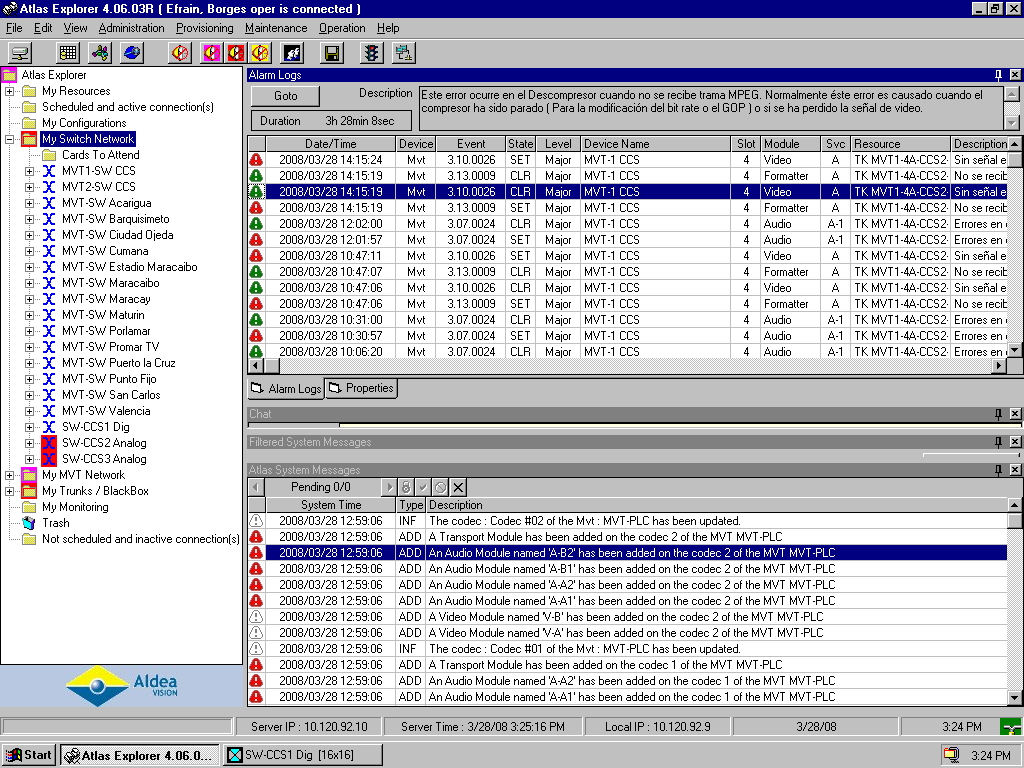Click red SW-CCS2 Analog switch icon

(49, 443)
